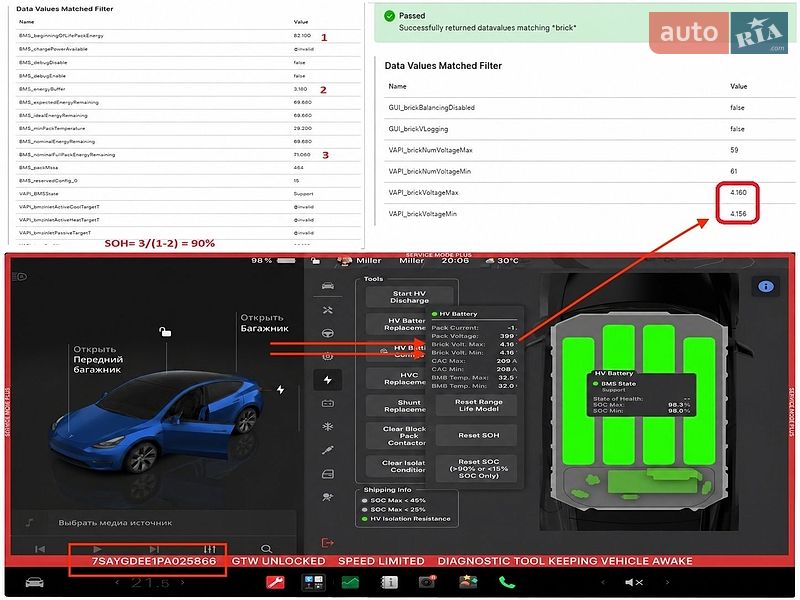This screenshot has width=800, height=600.
Task: Open car controls icon in bottom dock
Action: point(34,583)
